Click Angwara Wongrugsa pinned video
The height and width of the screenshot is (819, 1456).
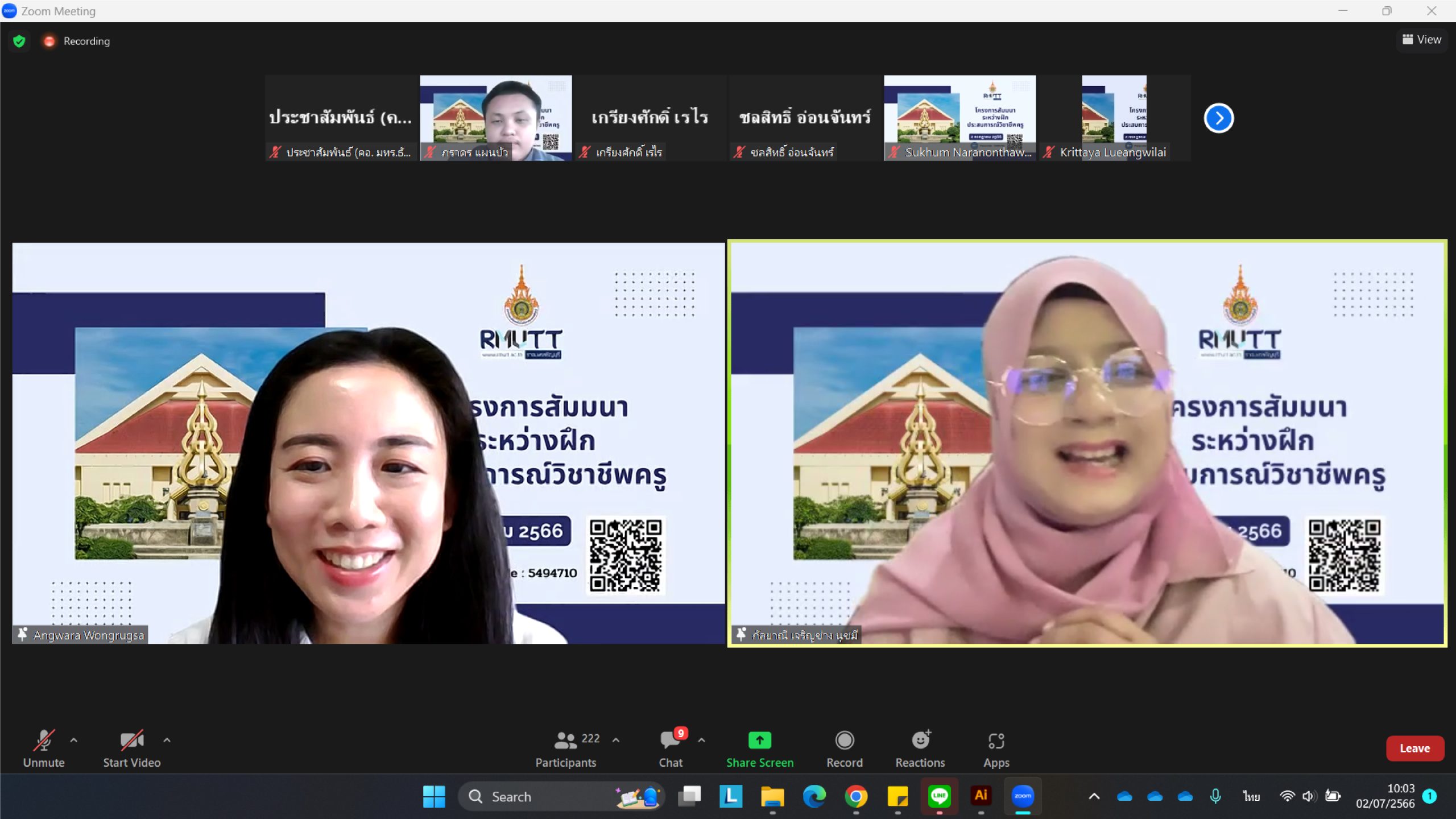coord(369,443)
